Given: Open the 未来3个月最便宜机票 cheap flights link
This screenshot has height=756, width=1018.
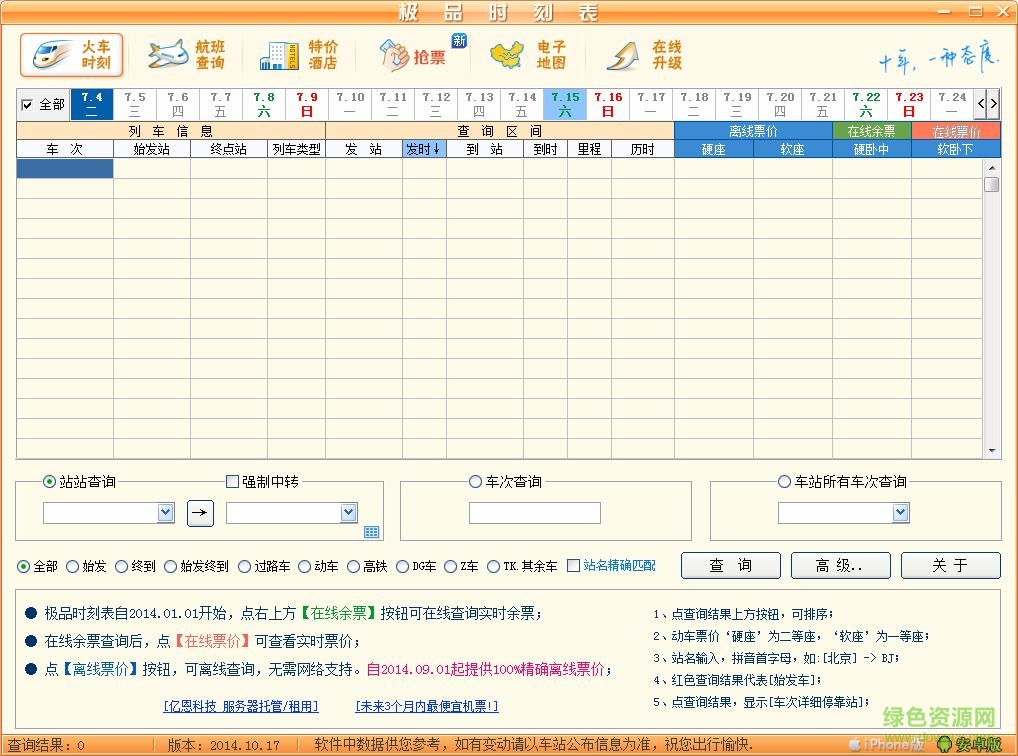Looking at the screenshot, I should point(425,705).
